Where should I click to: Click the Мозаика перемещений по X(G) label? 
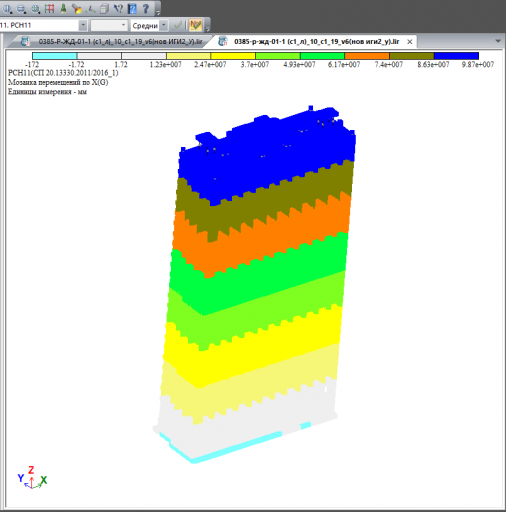pyautogui.click(x=58, y=82)
